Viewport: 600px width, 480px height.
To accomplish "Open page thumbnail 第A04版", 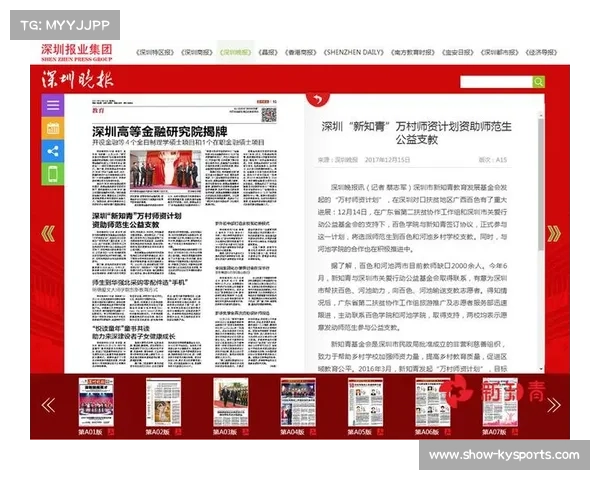I will (x=298, y=402).
